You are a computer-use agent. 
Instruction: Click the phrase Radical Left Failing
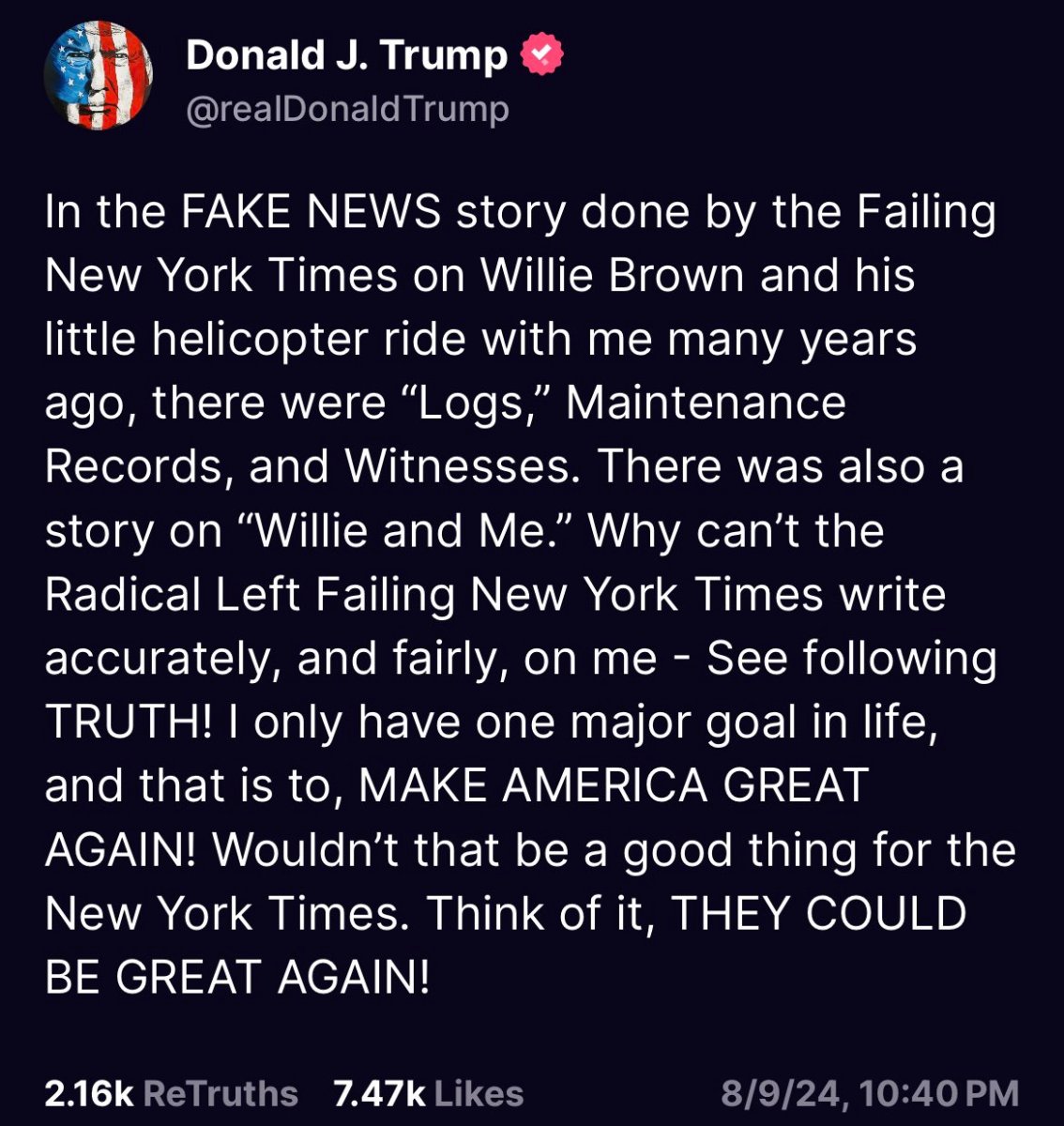click(250, 595)
